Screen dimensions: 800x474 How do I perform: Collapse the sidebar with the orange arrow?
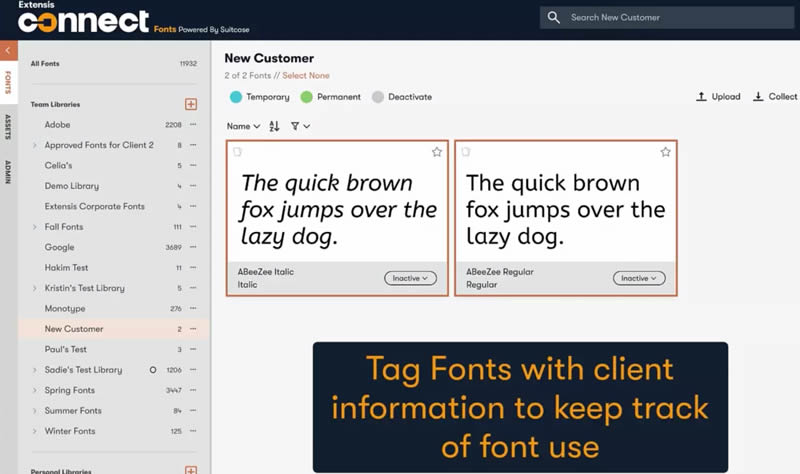8,51
